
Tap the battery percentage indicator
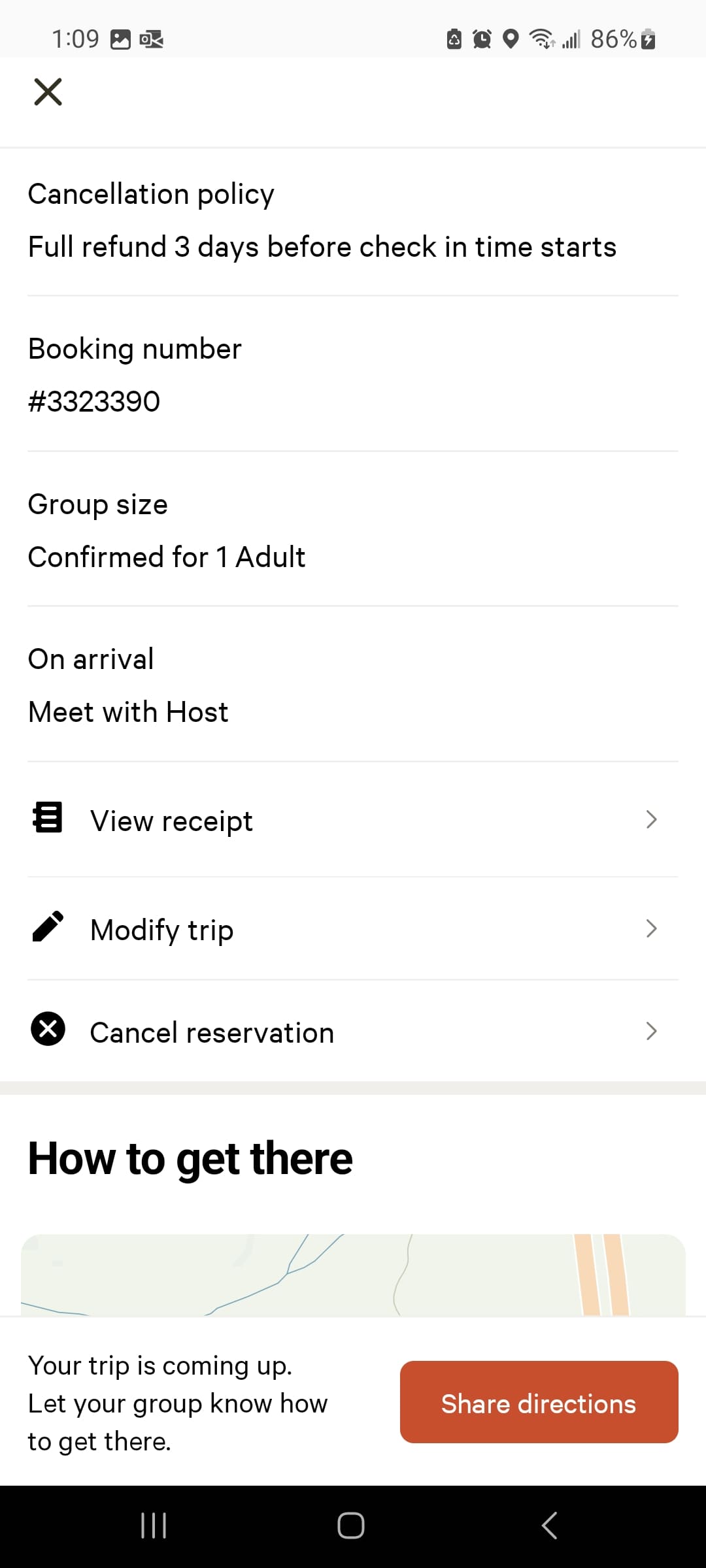(614, 39)
